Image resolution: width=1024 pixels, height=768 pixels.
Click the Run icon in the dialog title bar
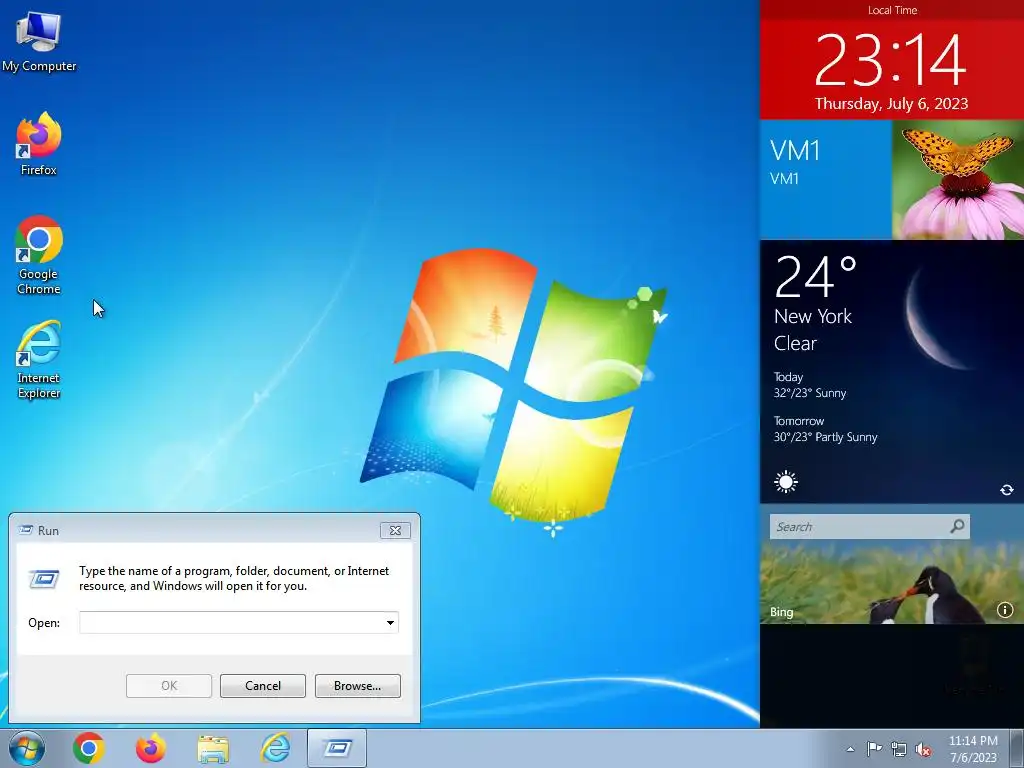click(26, 530)
